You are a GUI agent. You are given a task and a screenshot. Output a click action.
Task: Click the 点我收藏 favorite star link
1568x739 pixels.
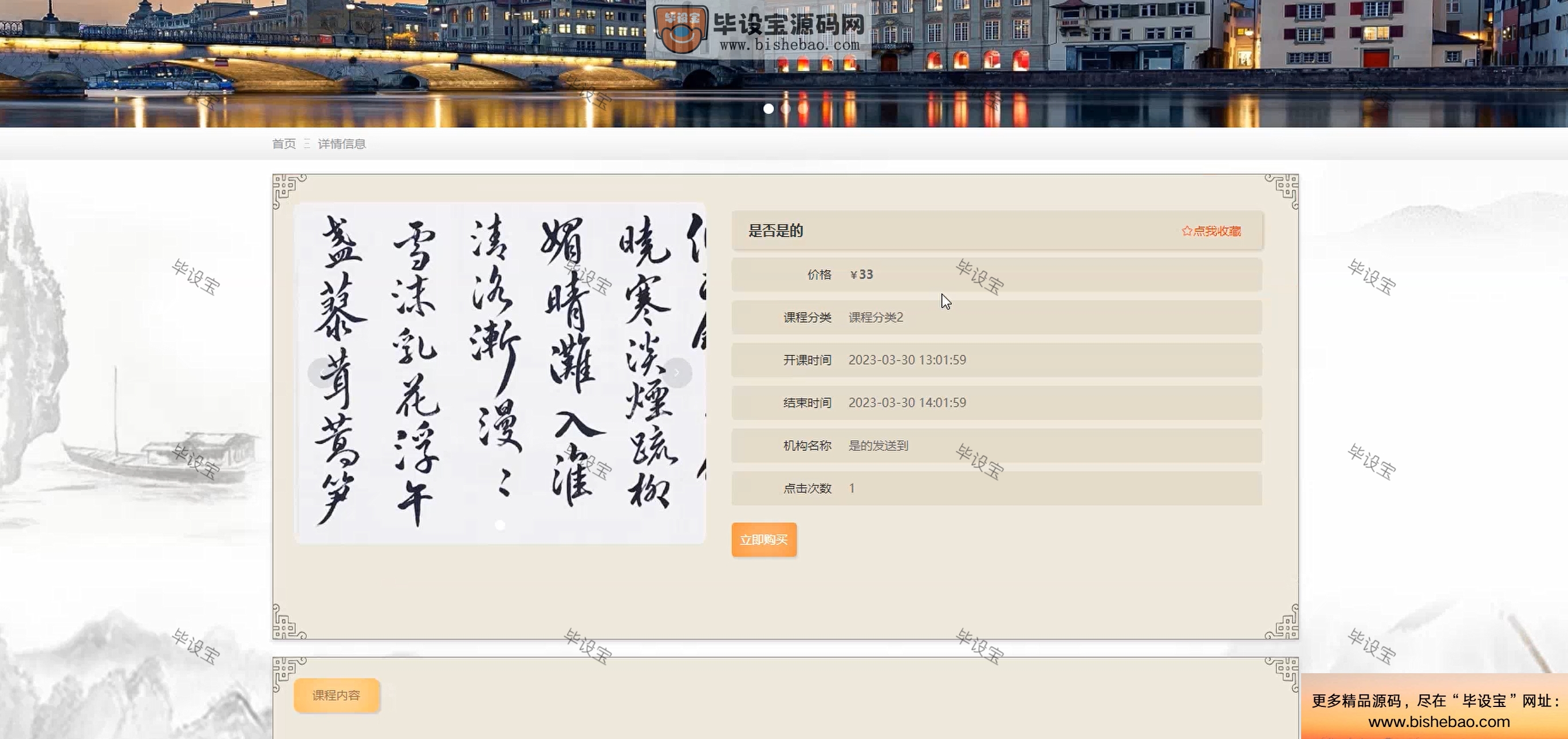[x=1211, y=231]
